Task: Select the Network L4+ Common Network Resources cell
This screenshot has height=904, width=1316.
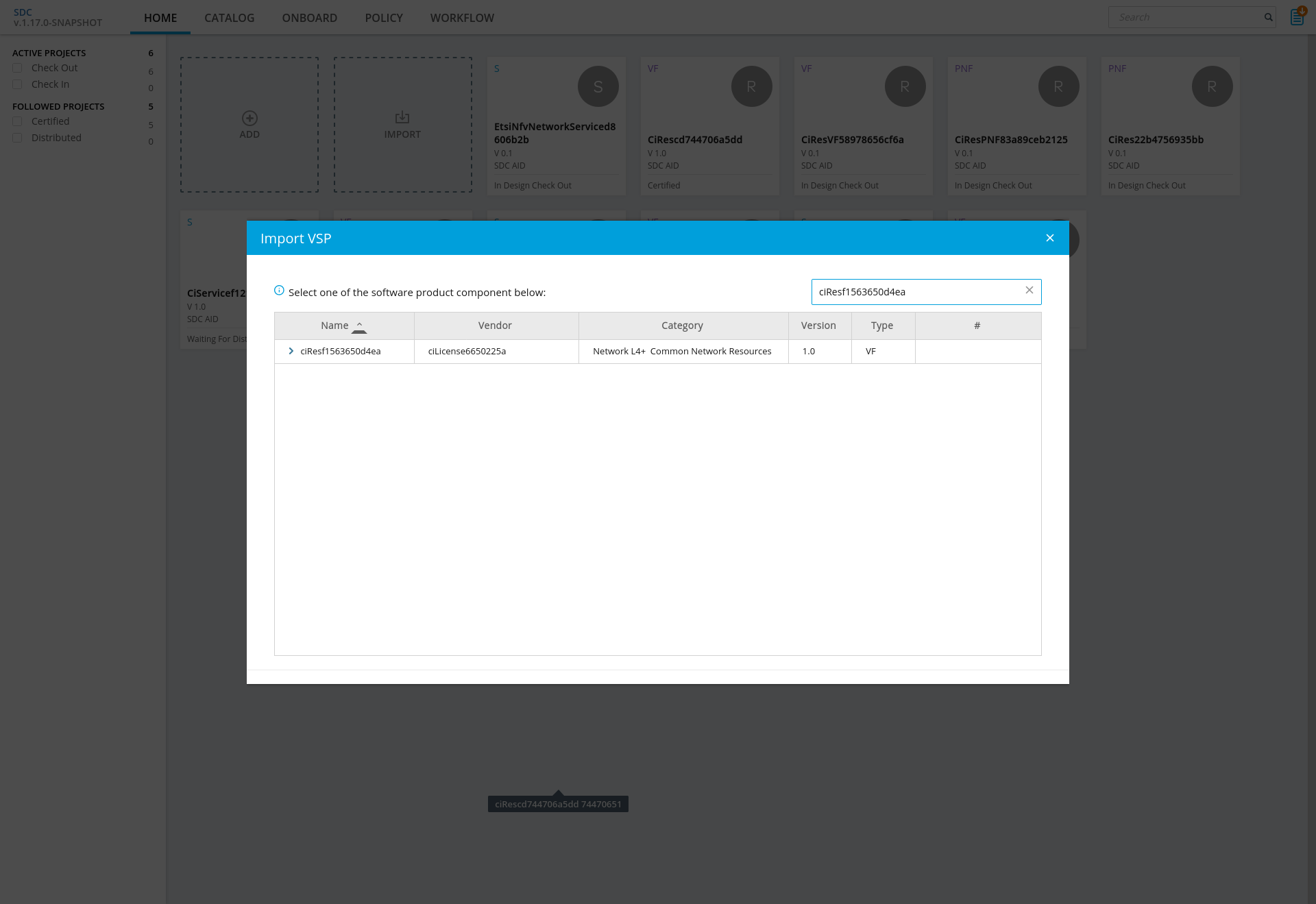Action: pos(683,351)
